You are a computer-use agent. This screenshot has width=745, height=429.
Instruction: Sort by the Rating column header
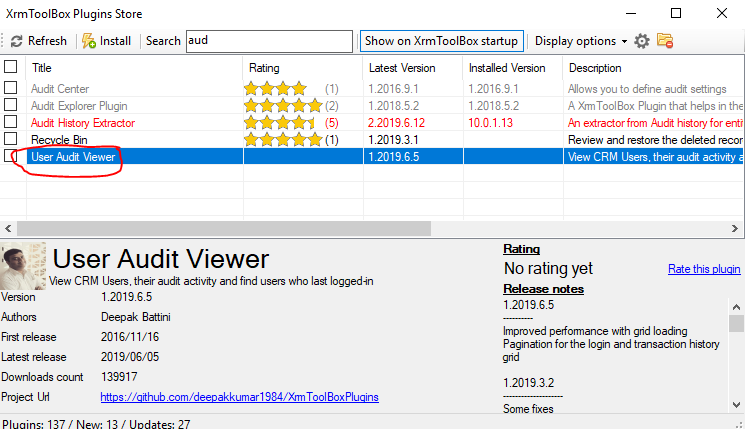pos(303,68)
